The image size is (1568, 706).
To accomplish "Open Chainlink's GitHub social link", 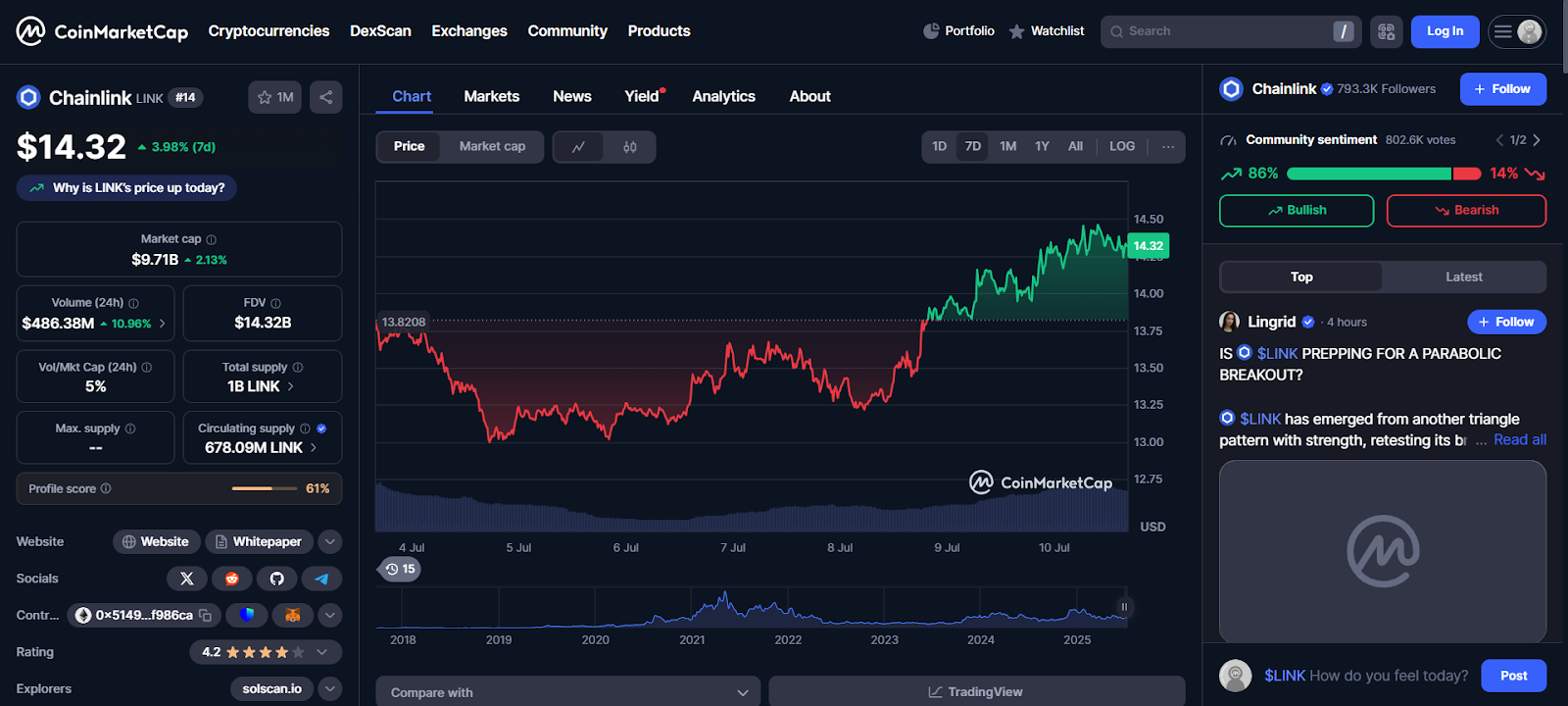I will pyautogui.click(x=277, y=579).
